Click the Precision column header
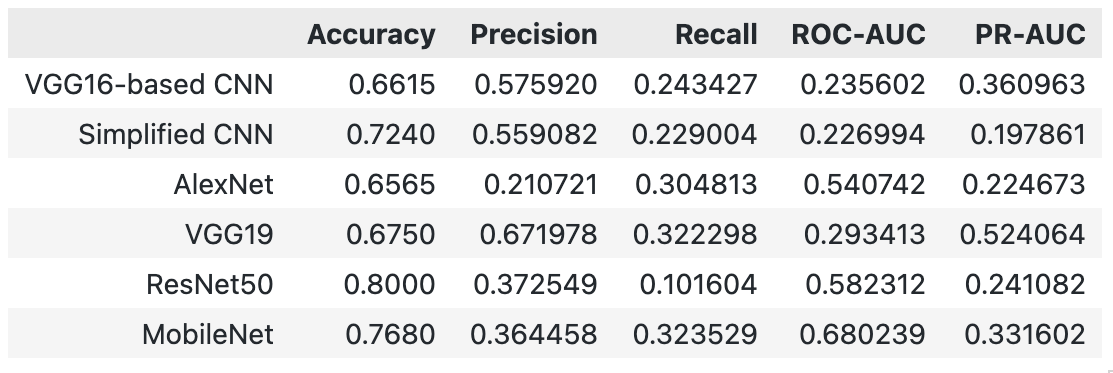This screenshot has width=1113, height=373. (534, 34)
